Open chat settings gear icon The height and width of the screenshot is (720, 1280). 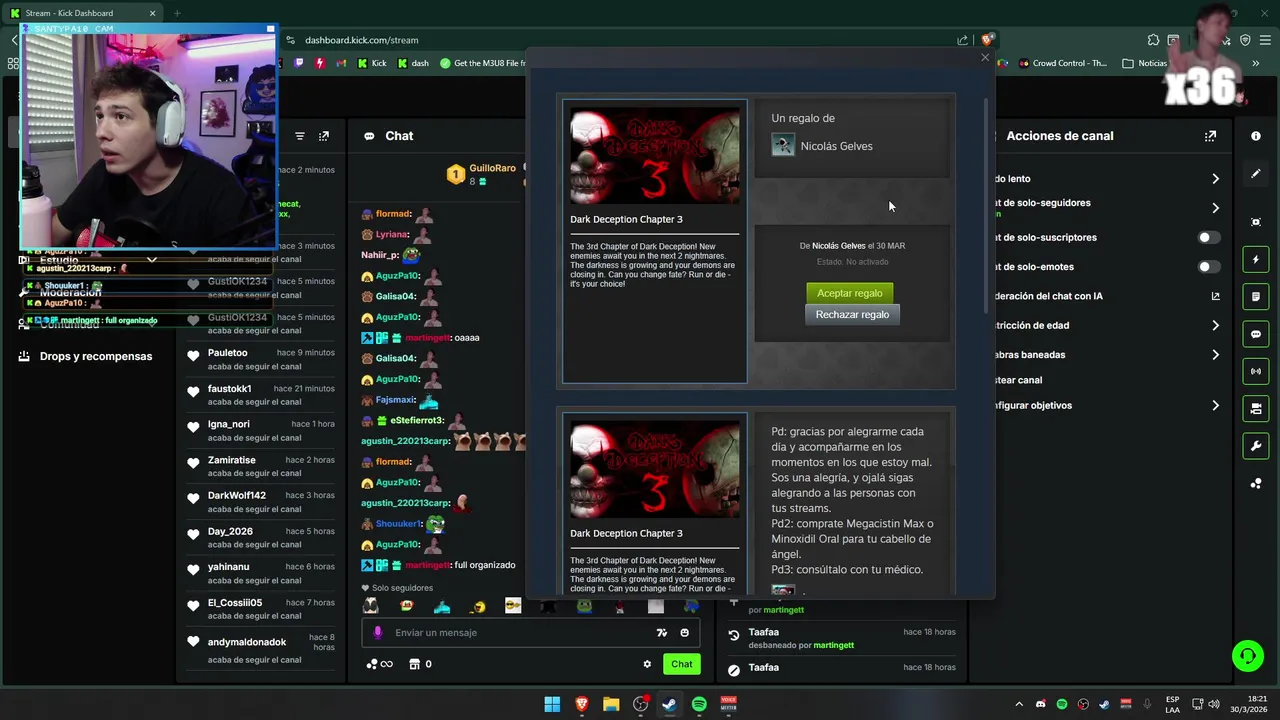(647, 664)
